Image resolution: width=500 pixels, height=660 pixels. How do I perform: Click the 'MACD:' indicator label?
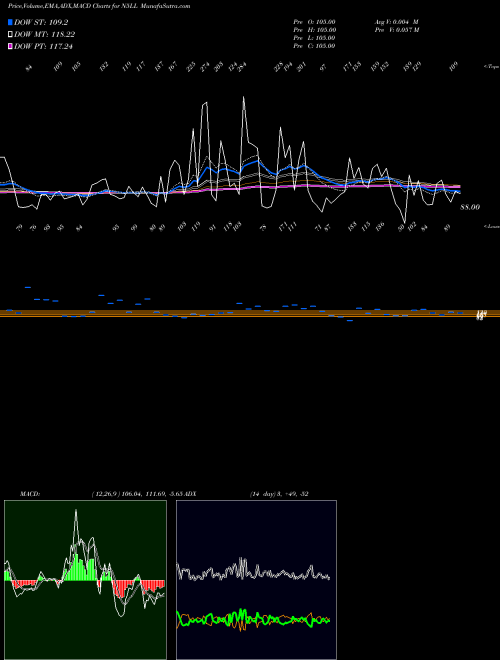(x=30, y=494)
